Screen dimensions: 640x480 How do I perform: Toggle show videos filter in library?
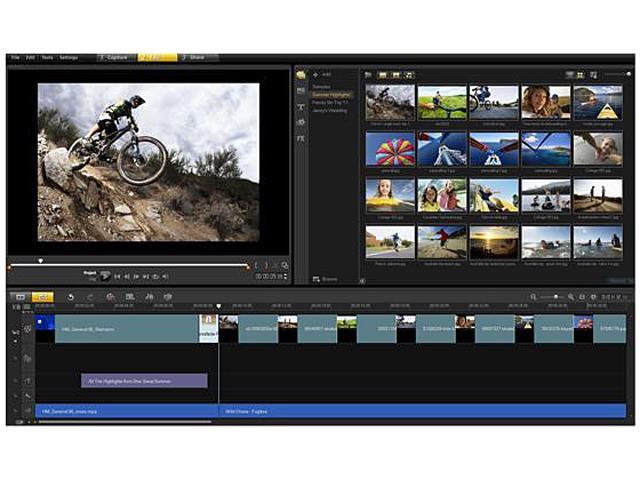pos(383,74)
